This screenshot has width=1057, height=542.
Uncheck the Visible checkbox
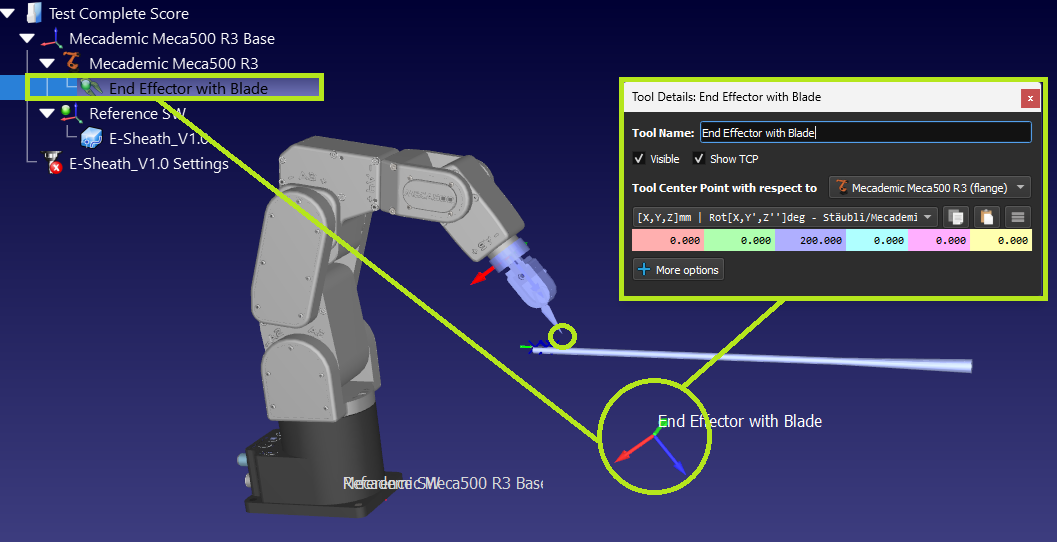[639, 159]
